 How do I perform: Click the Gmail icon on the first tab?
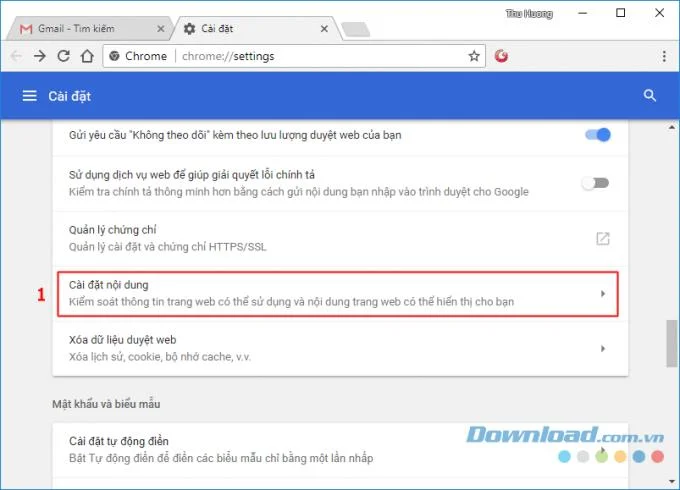point(26,29)
